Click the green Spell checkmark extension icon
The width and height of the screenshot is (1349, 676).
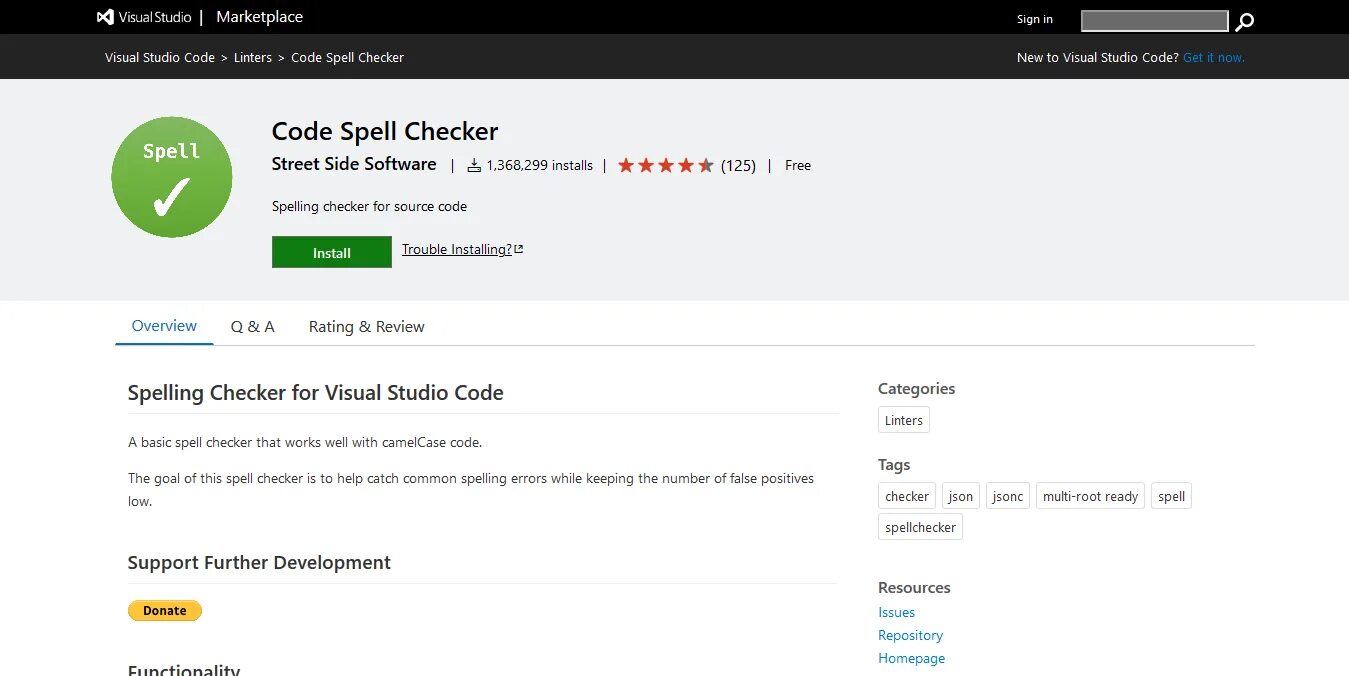click(172, 177)
